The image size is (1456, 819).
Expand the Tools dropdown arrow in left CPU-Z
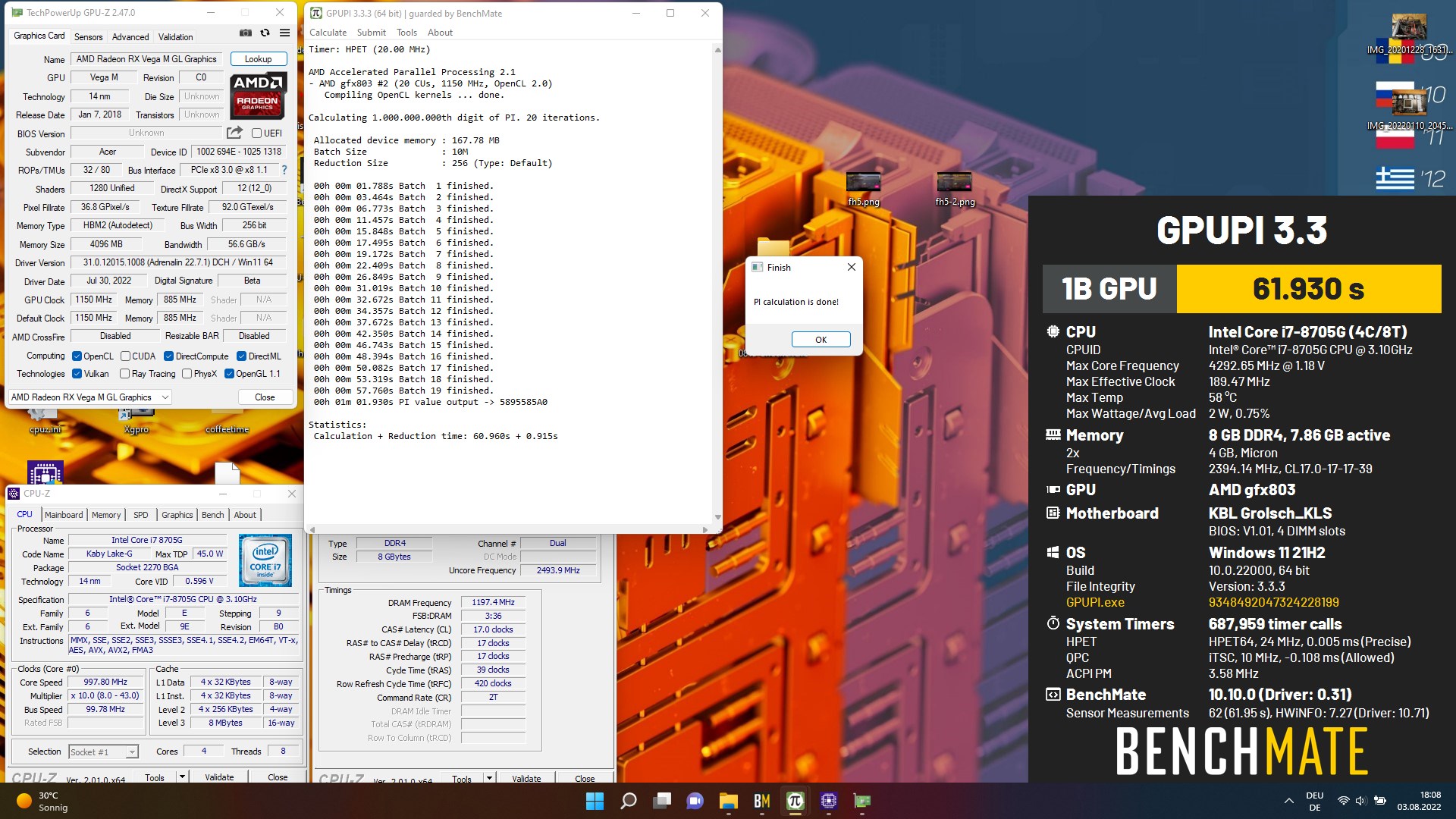[x=182, y=777]
